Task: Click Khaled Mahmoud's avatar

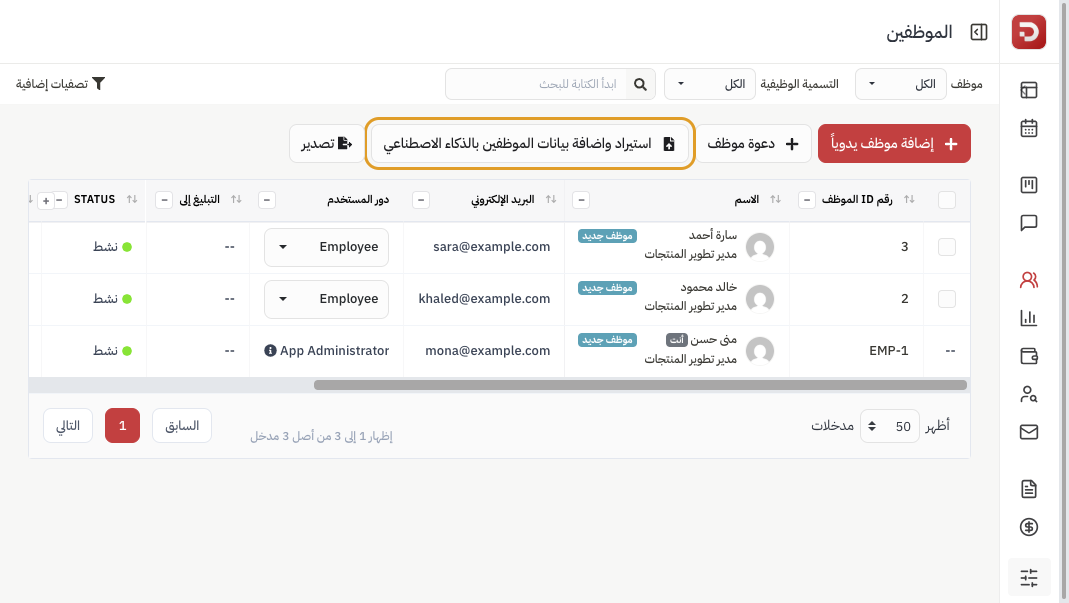Action: pos(759,298)
